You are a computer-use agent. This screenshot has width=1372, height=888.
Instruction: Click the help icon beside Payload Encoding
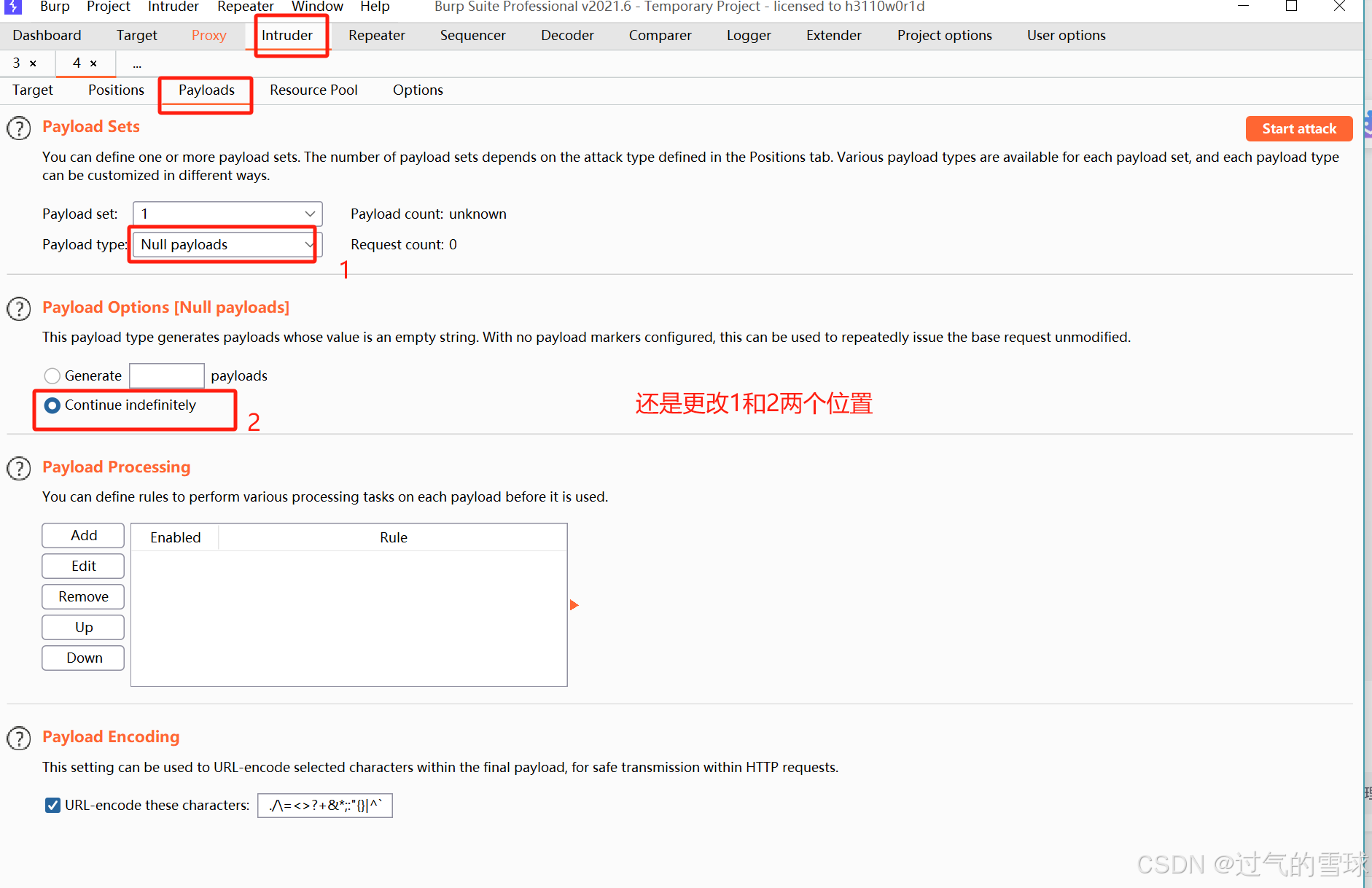(19, 739)
